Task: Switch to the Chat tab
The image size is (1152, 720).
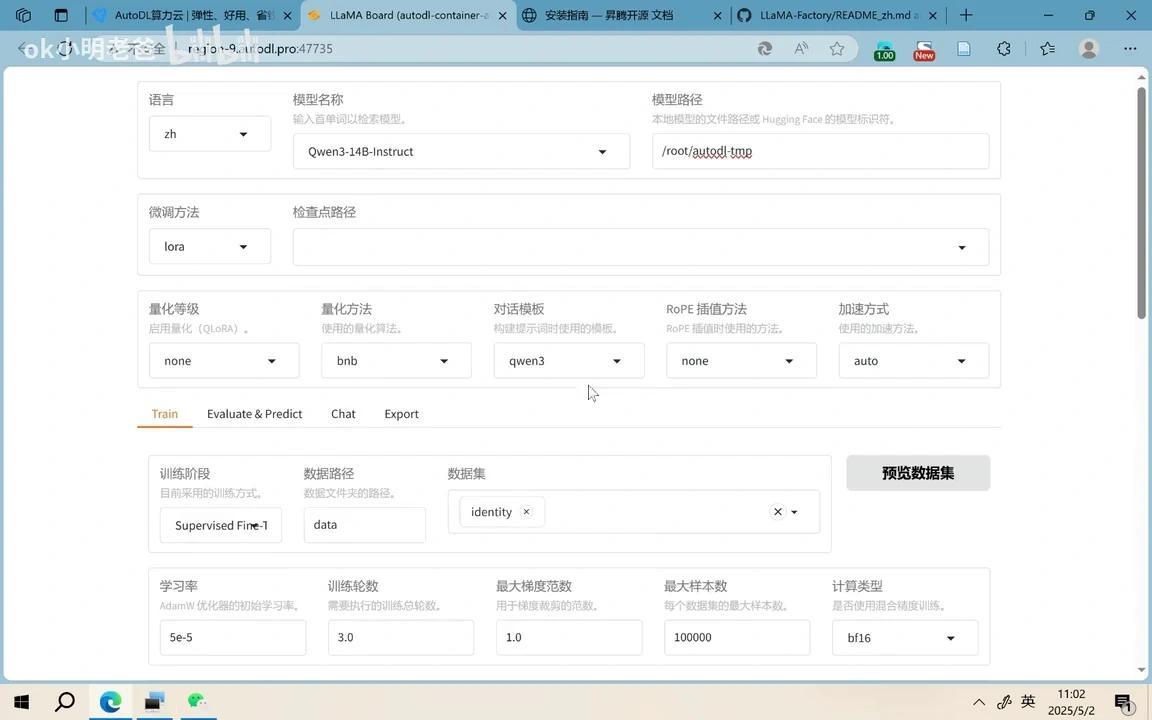Action: pos(342,414)
